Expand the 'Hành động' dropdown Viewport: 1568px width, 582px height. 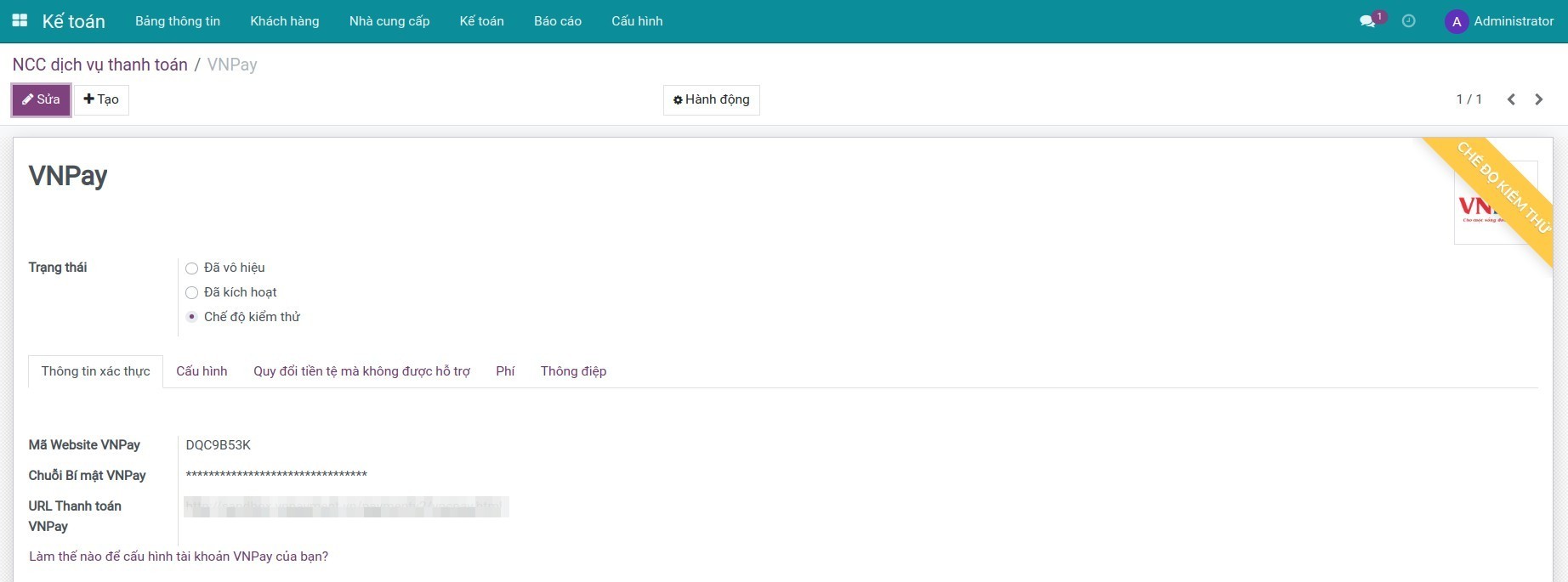click(711, 99)
